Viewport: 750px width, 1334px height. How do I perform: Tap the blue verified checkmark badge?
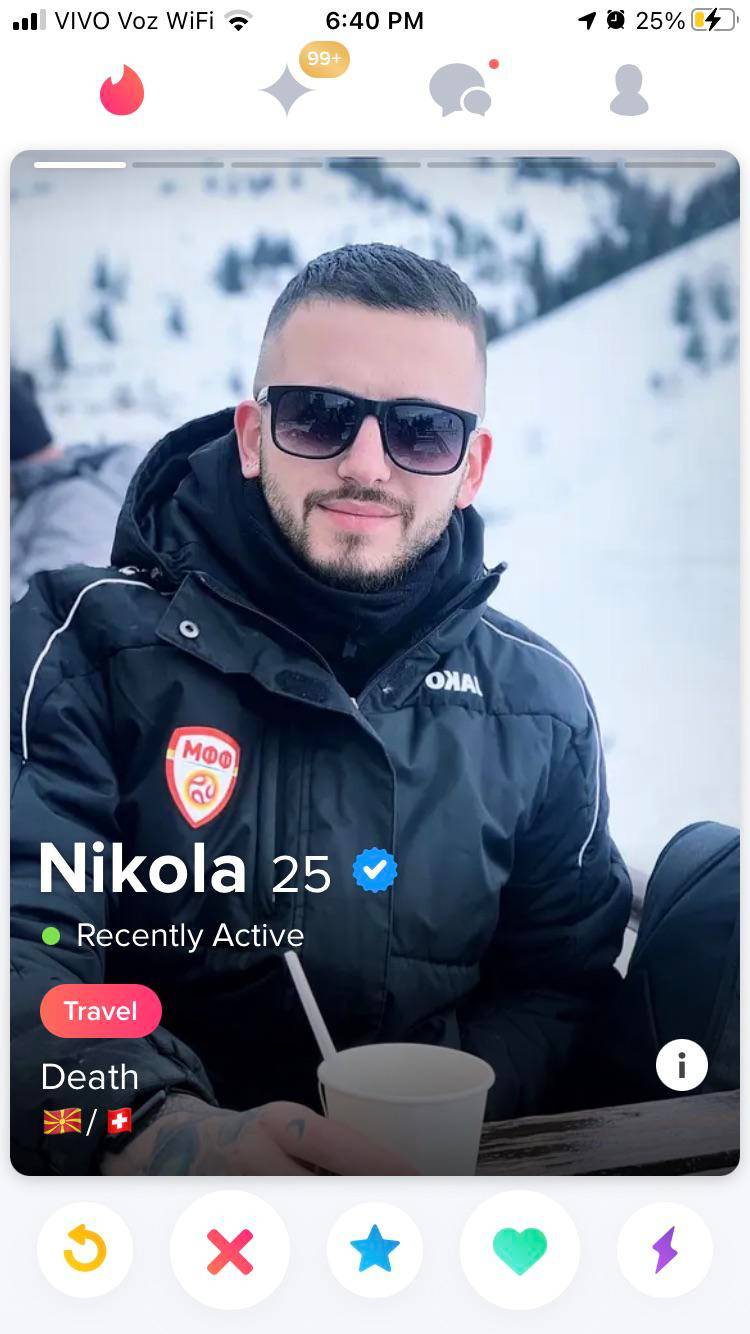tap(375, 870)
